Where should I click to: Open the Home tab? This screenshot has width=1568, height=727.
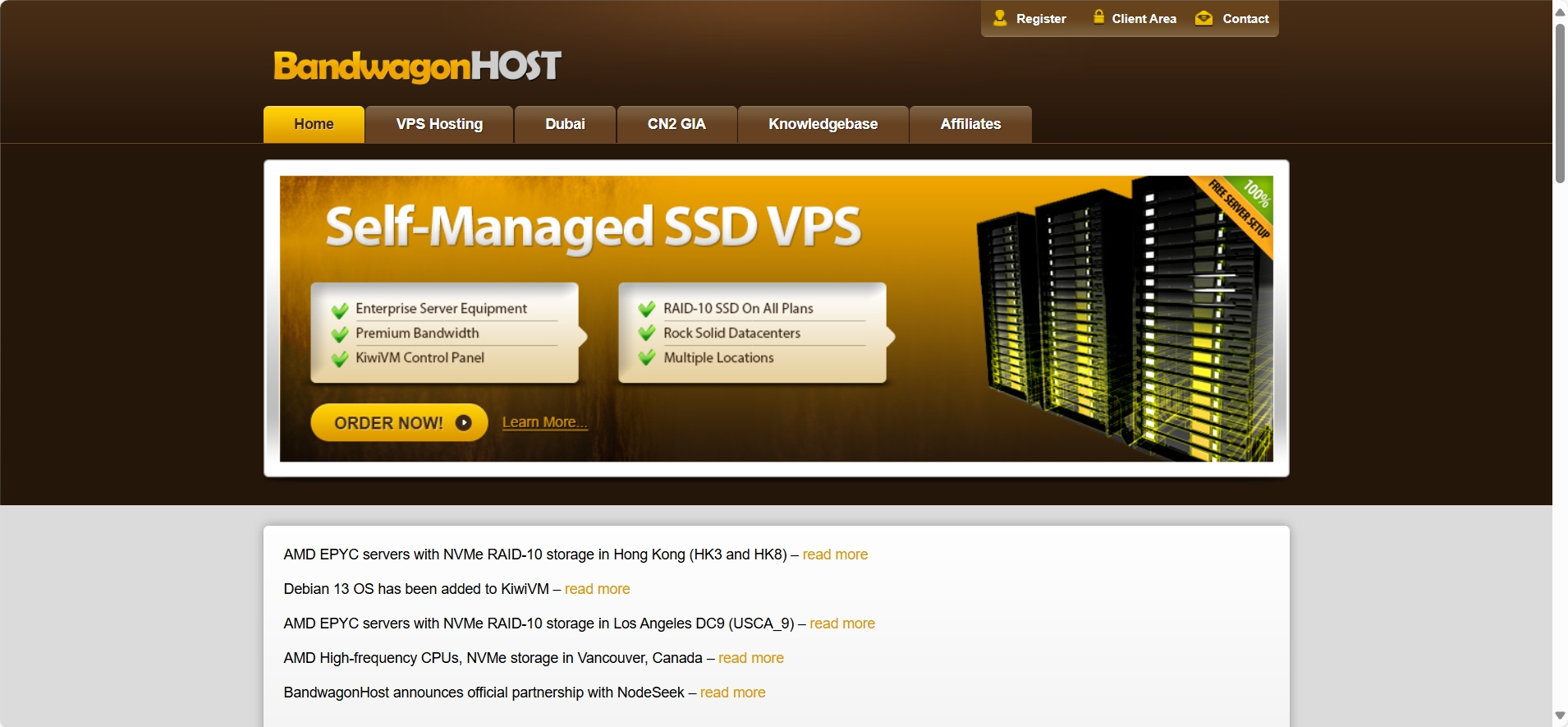click(314, 124)
